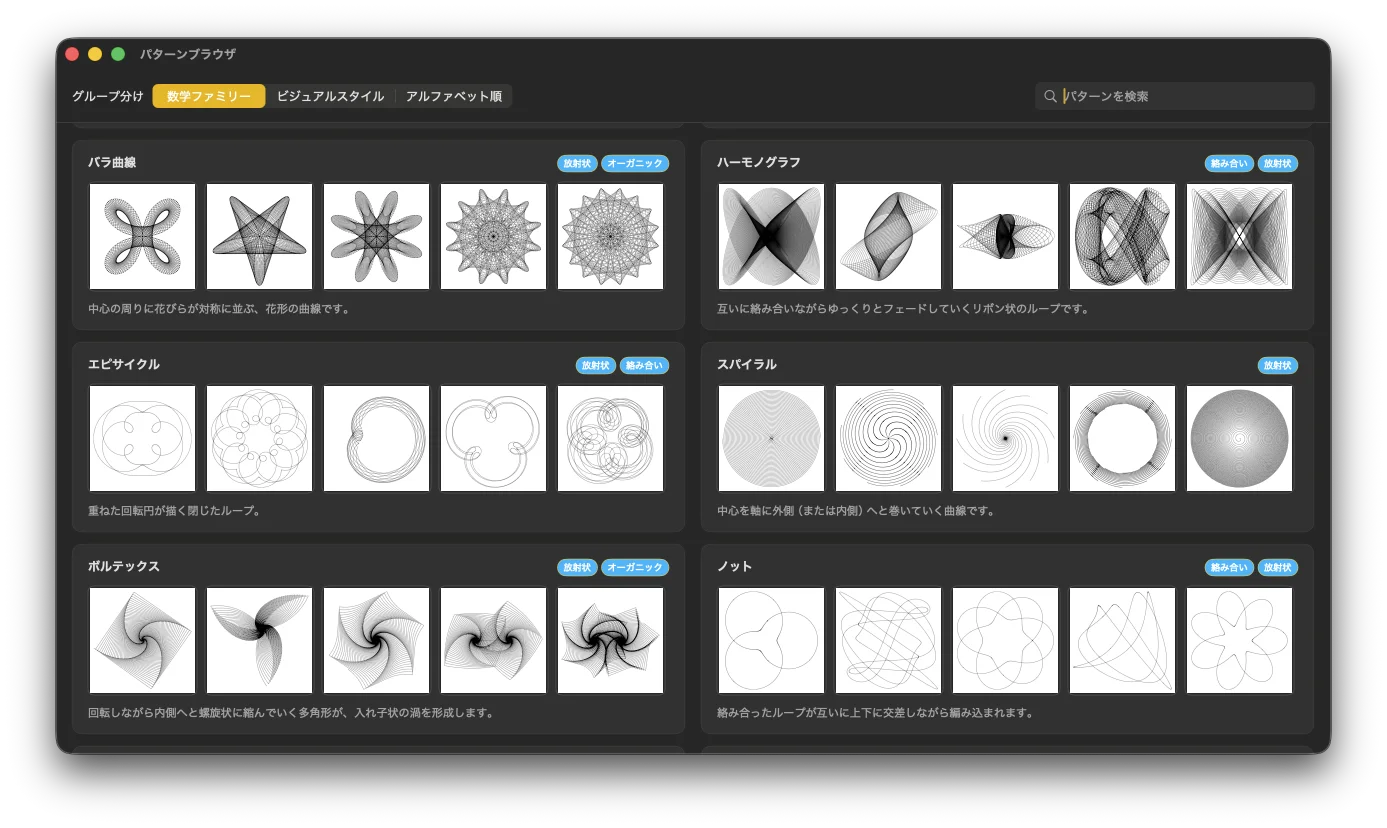The width and height of the screenshot is (1387, 828).
Task: Click the 放射状 tag on スパイラル
Action: [x=1277, y=365]
